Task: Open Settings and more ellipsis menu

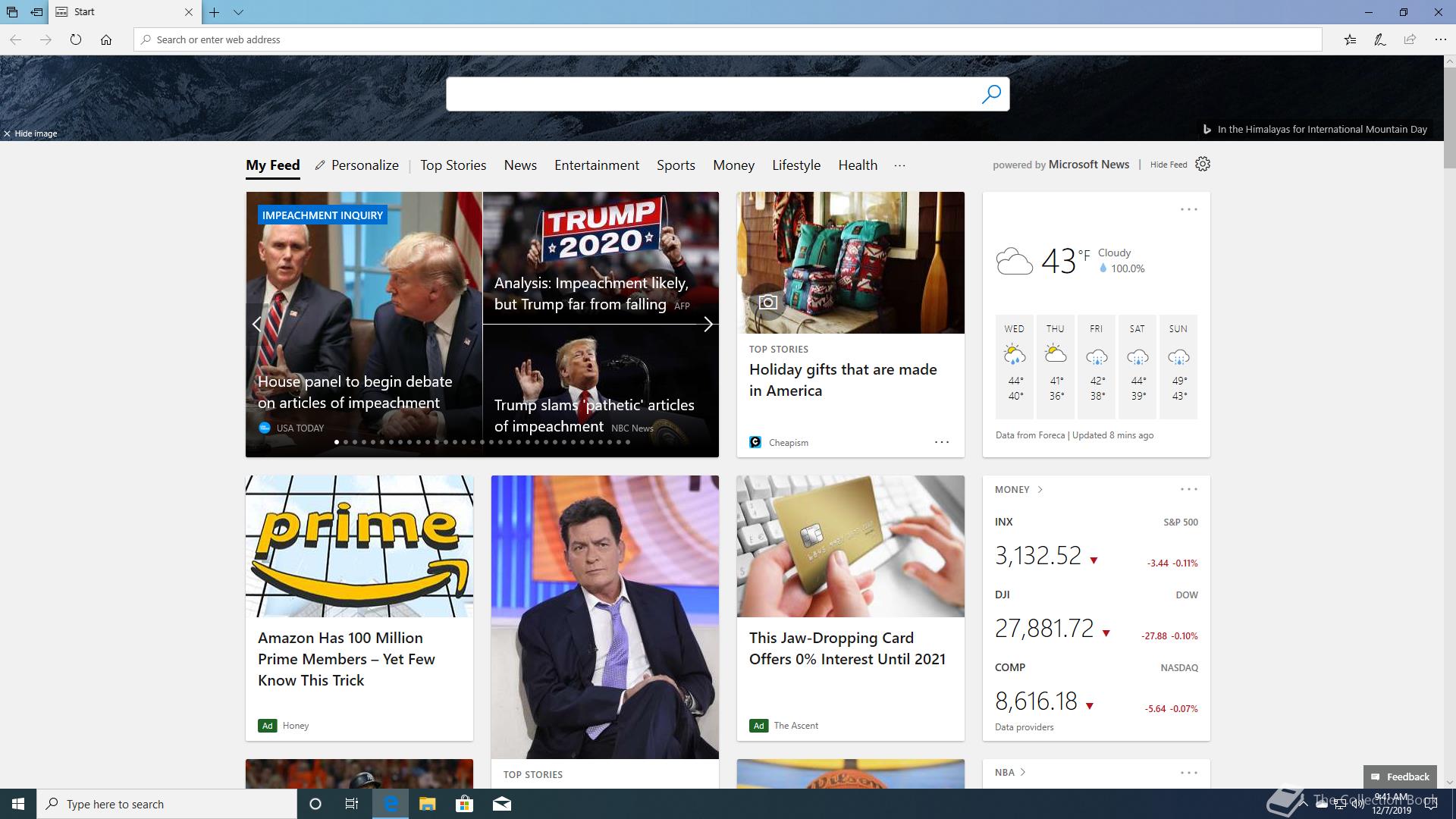Action: (1440, 39)
